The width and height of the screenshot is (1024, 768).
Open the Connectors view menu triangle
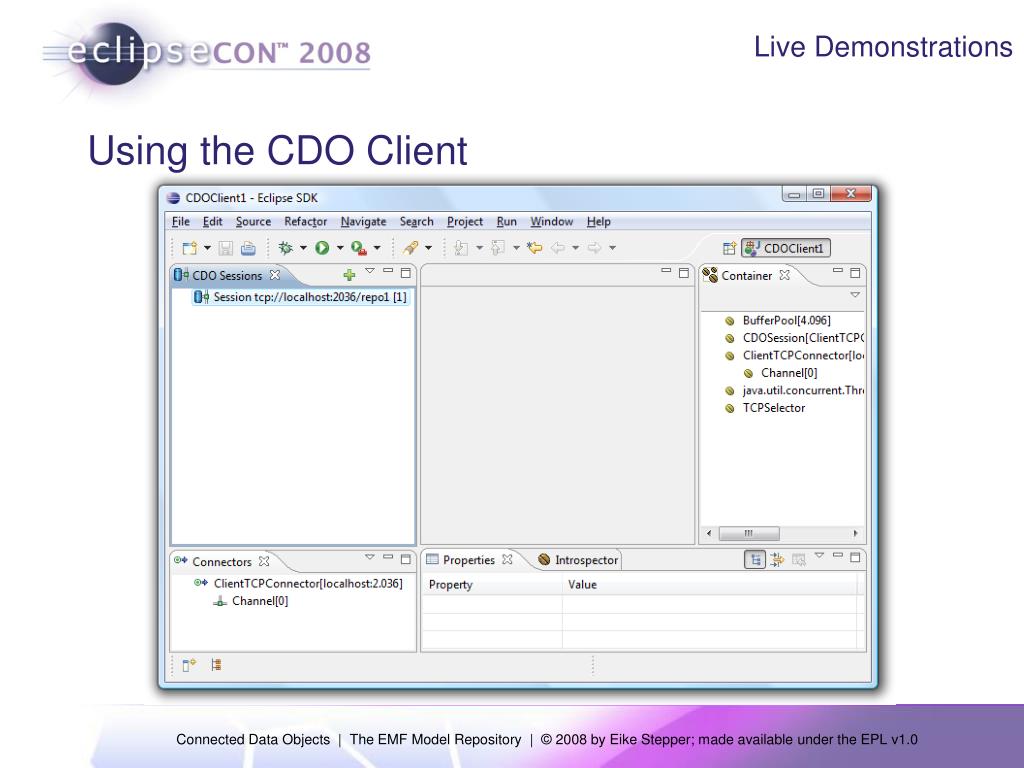pyautogui.click(x=370, y=557)
